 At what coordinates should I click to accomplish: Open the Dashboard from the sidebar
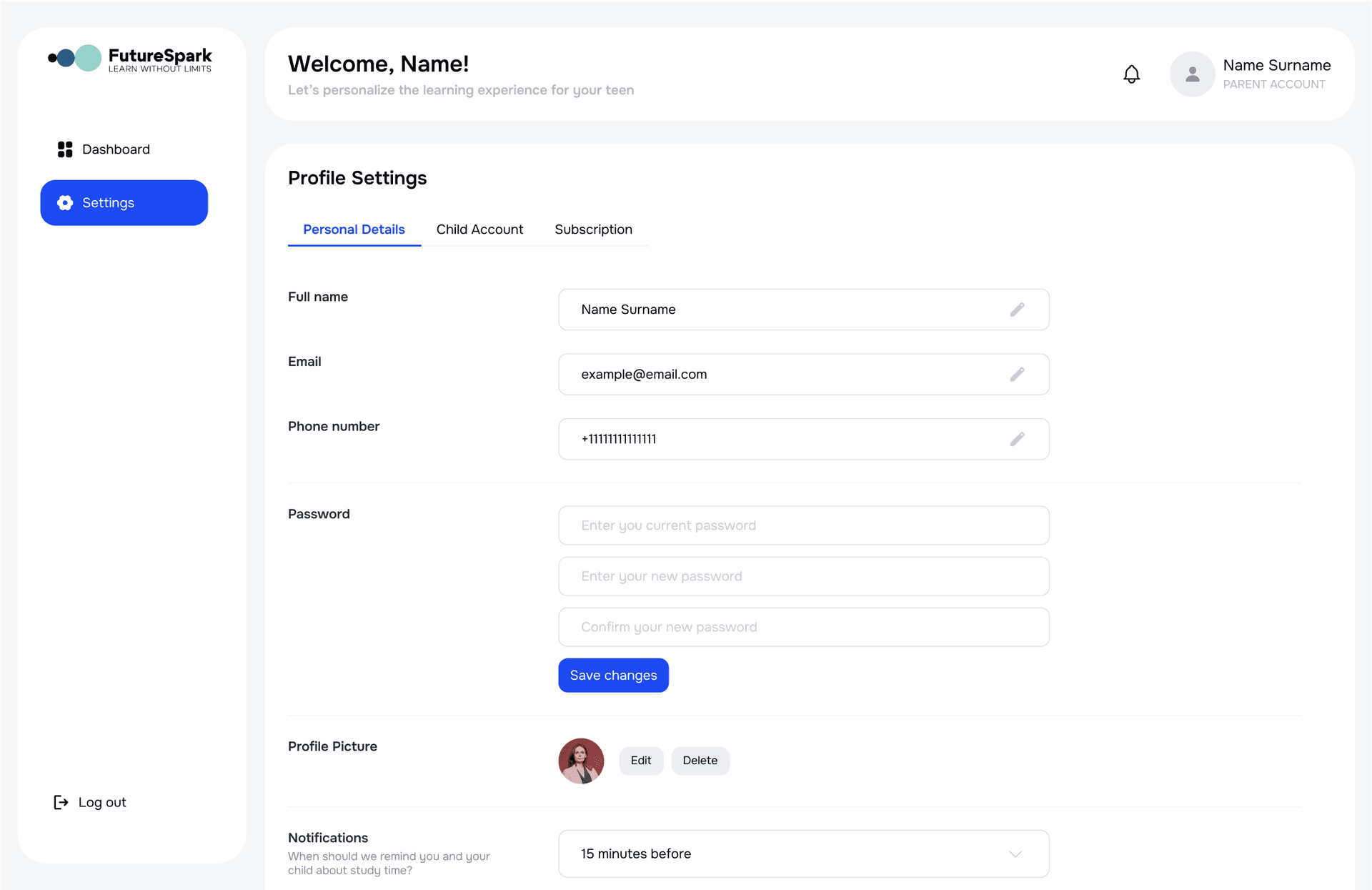tap(115, 149)
